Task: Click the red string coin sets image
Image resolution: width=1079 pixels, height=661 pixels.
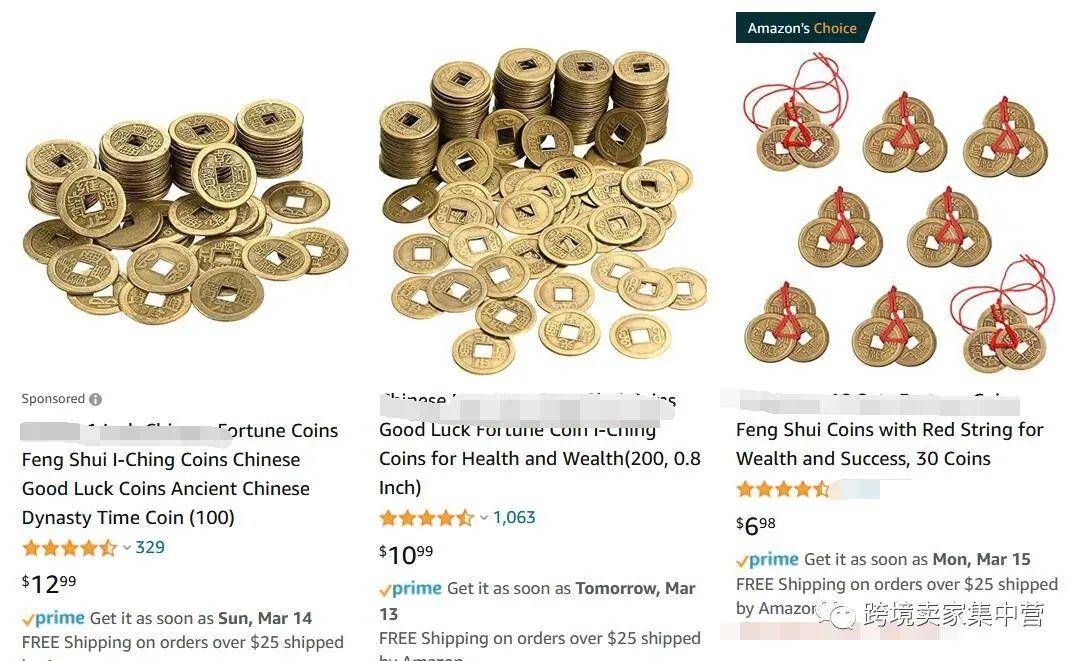Action: click(x=899, y=214)
